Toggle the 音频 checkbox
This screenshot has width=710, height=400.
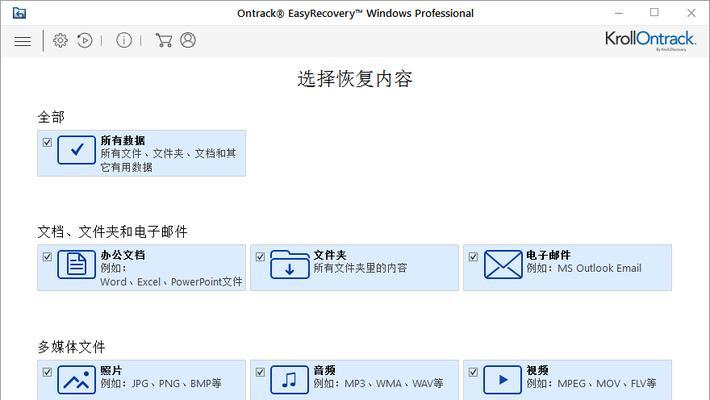pos(260,372)
